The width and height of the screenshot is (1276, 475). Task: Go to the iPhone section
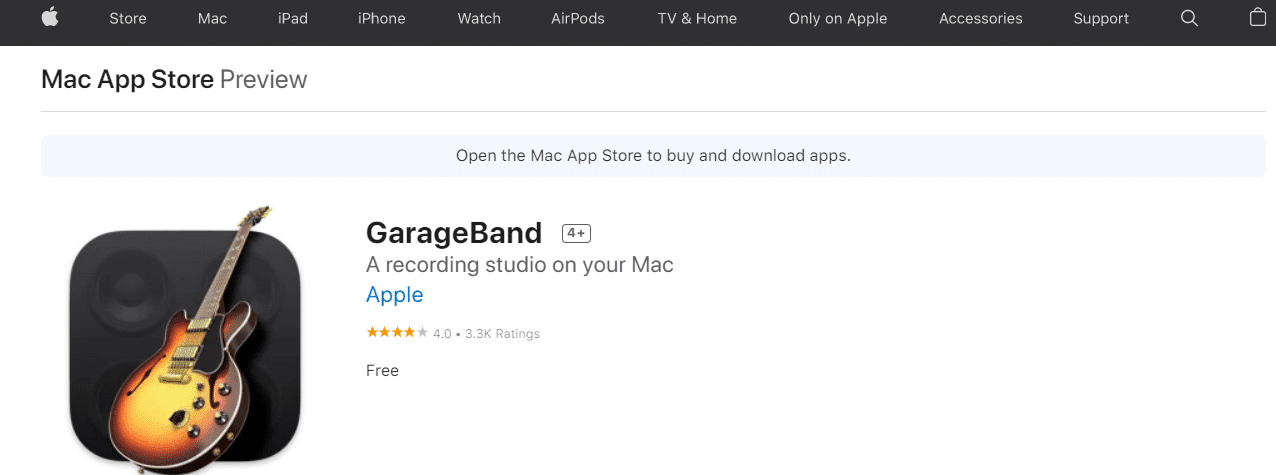point(382,18)
